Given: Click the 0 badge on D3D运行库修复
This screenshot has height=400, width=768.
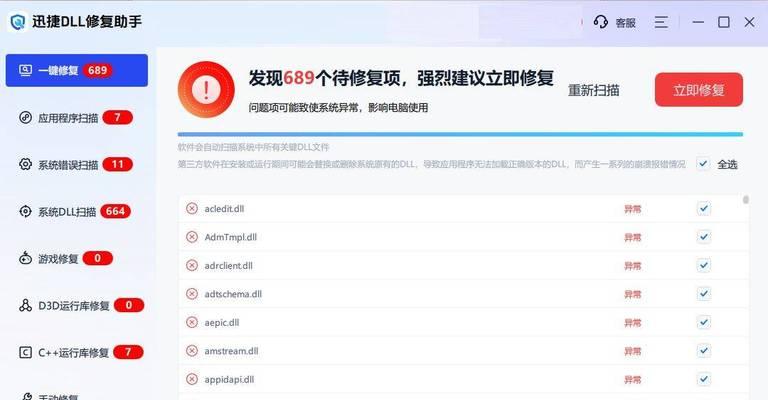Looking at the screenshot, I should tap(129, 306).
